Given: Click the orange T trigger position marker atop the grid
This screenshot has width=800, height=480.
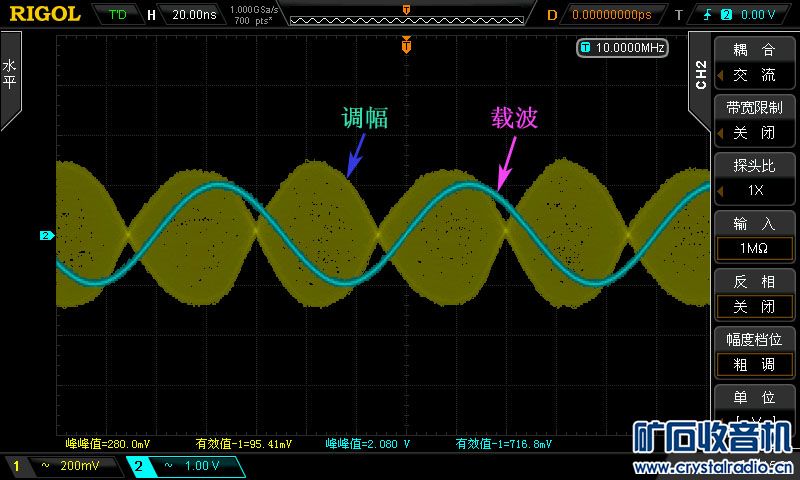Looking at the screenshot, I should tap(406, 45).
